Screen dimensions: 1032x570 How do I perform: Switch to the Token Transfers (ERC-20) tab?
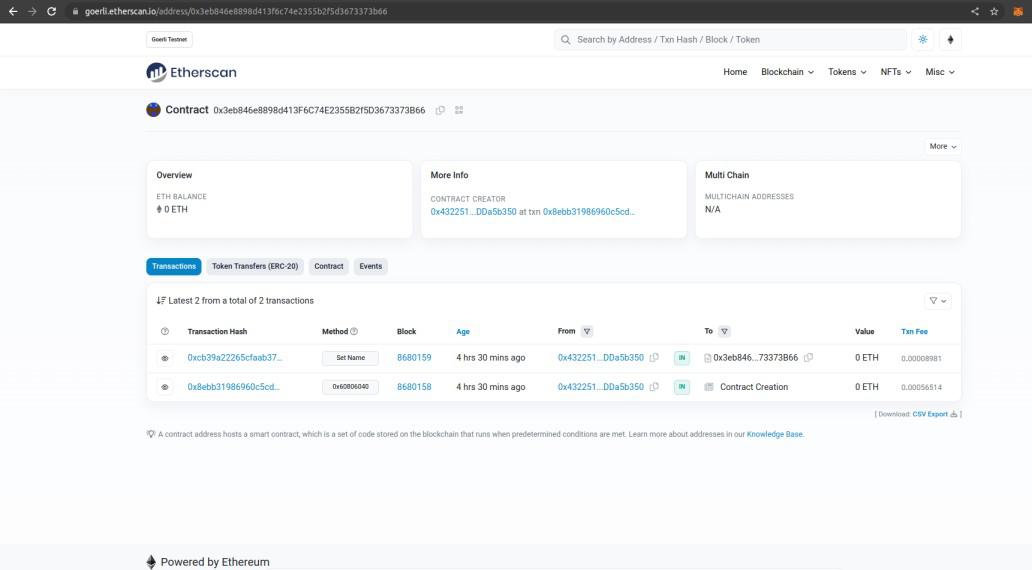coord(255,266)
